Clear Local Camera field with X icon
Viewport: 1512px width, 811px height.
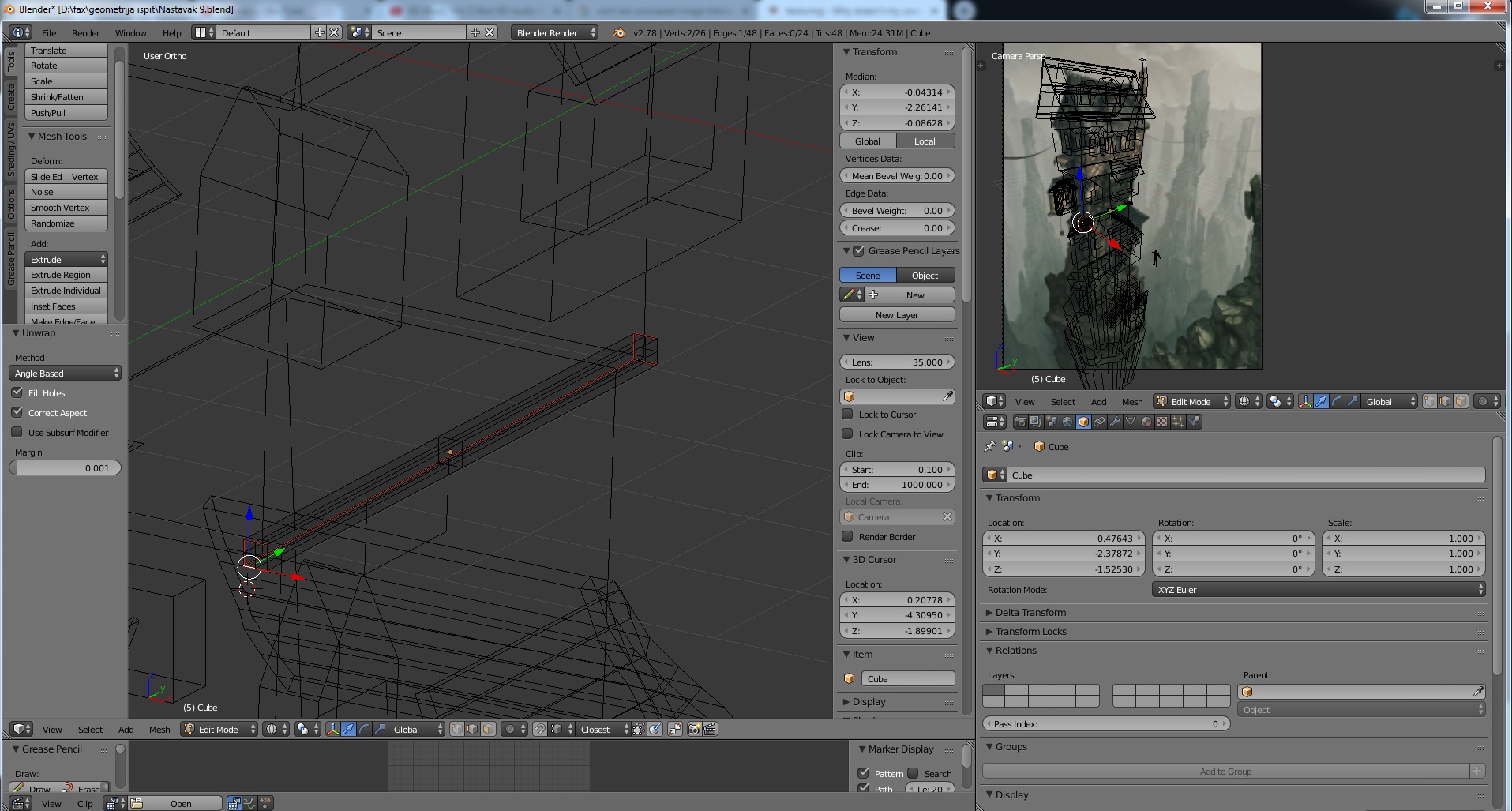click(947, 516)
